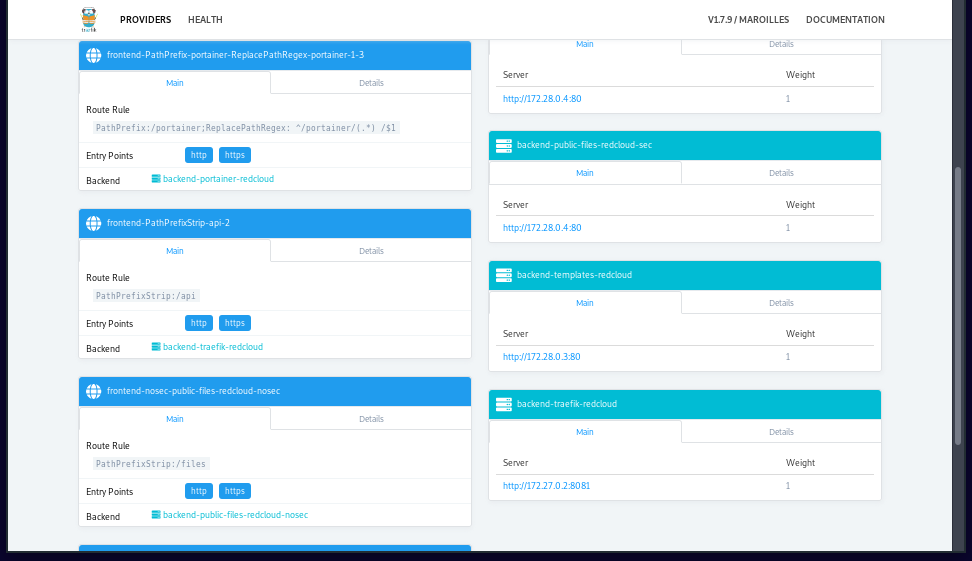Click globe icon of frontend-nosec-public-files-redcloud-nosec
The width and height of the screenshot is (972, 561).
pos(94,391)
